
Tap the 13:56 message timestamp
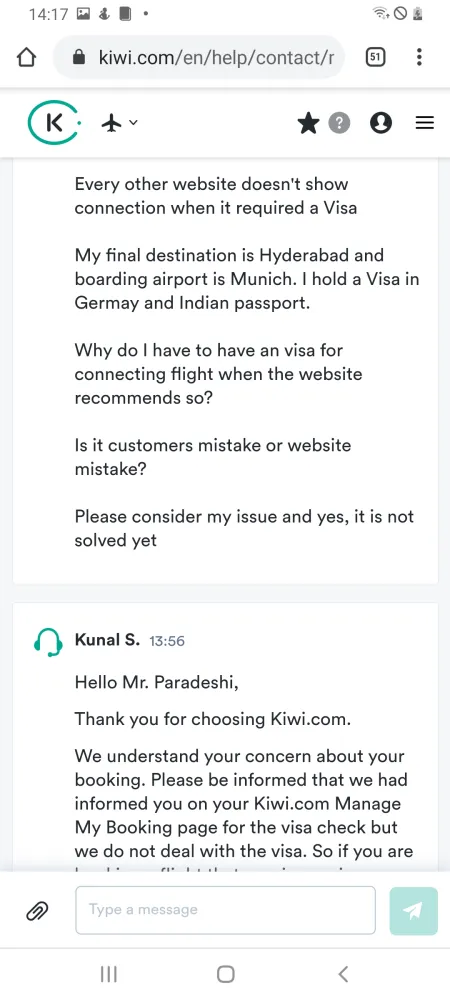[167, 641]
